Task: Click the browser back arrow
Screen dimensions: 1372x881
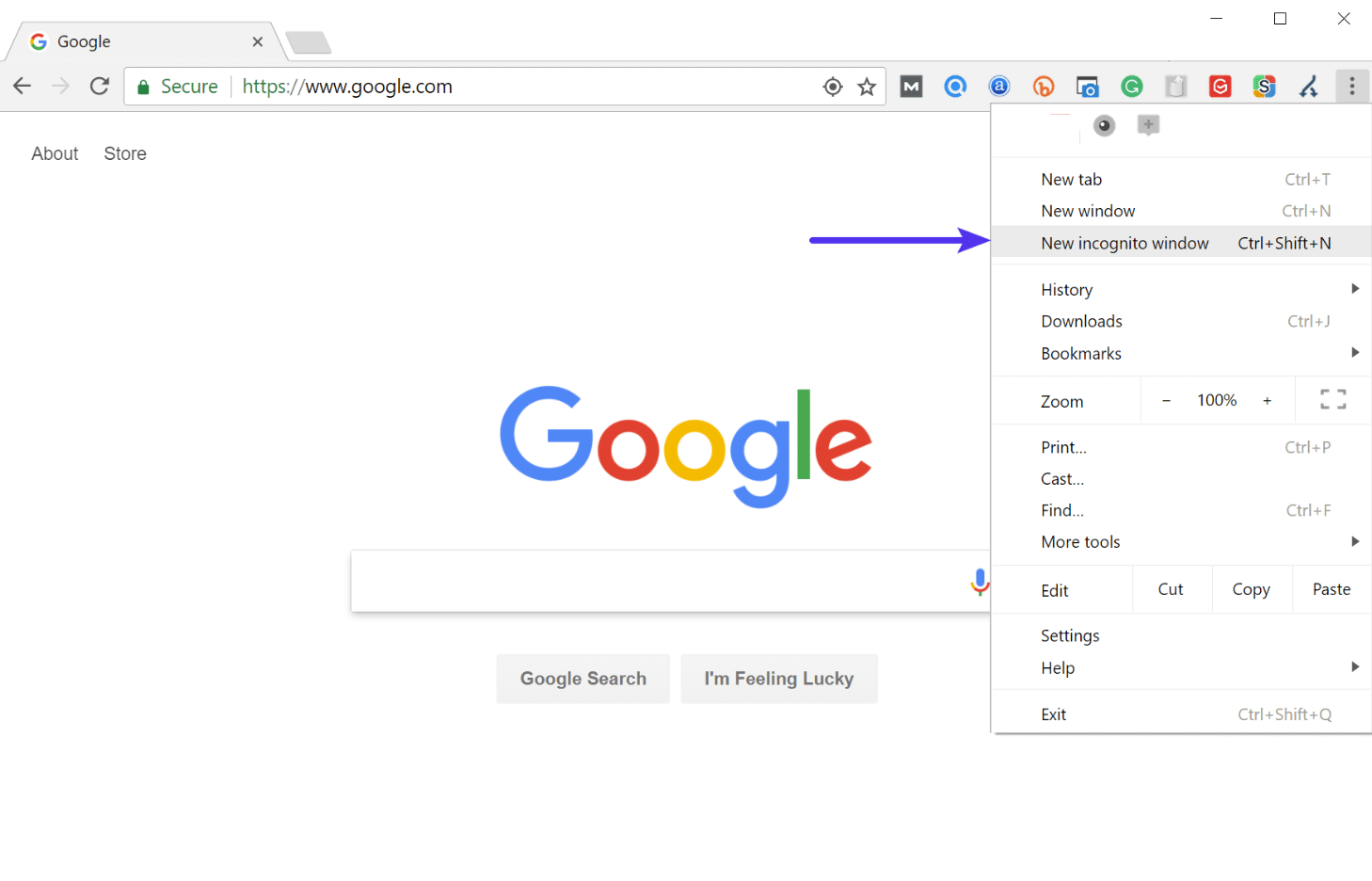Action: pyautogui.click(x=23, y=87)
